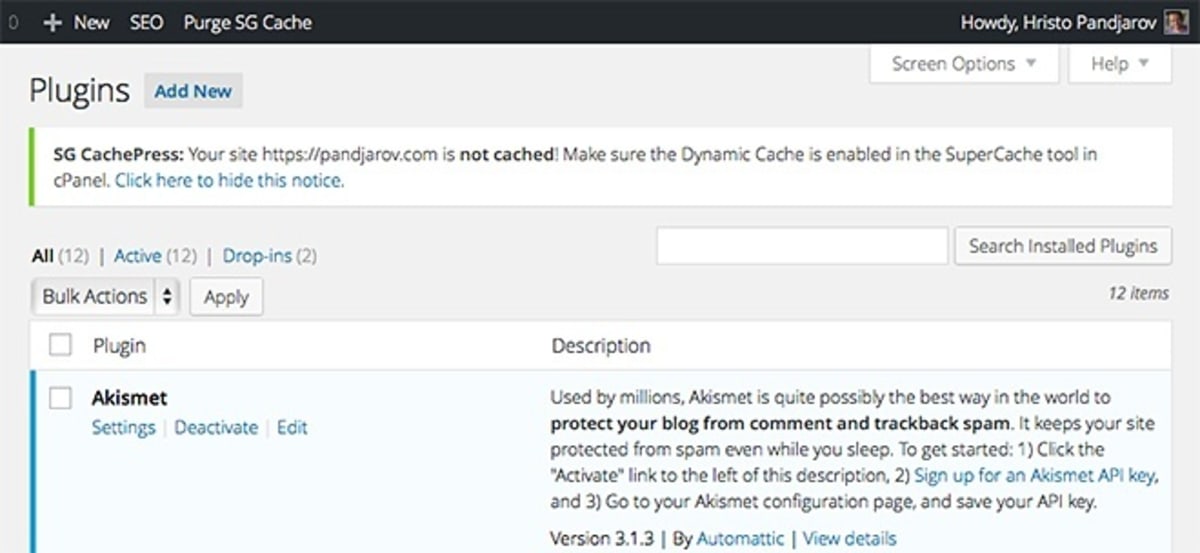Screen dimensions: 1200x553
Task: Click here to hide this notice link
Action: click(x=229, y=181)
